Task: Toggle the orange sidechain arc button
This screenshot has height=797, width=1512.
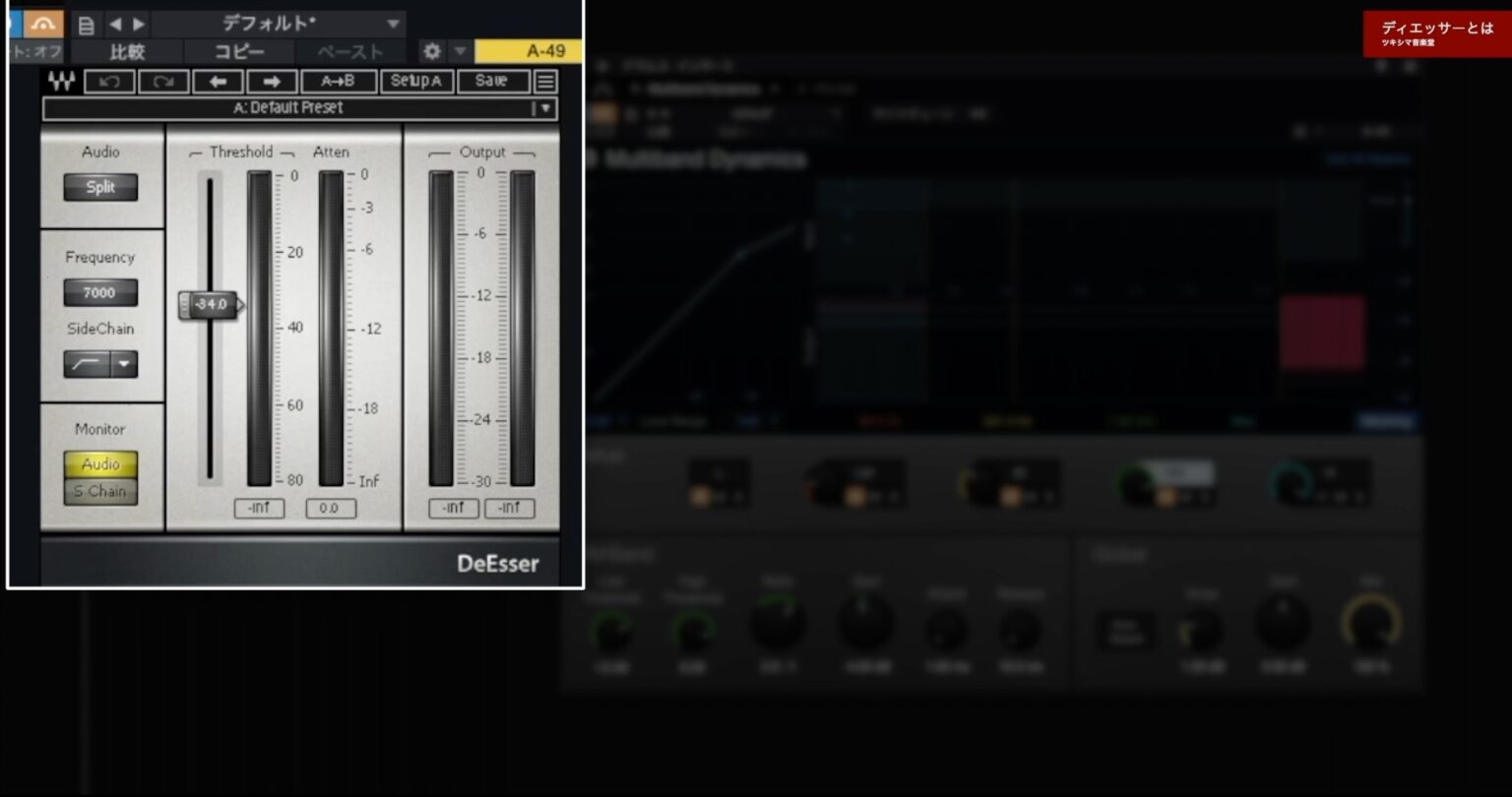Action: tap(42, 24)
